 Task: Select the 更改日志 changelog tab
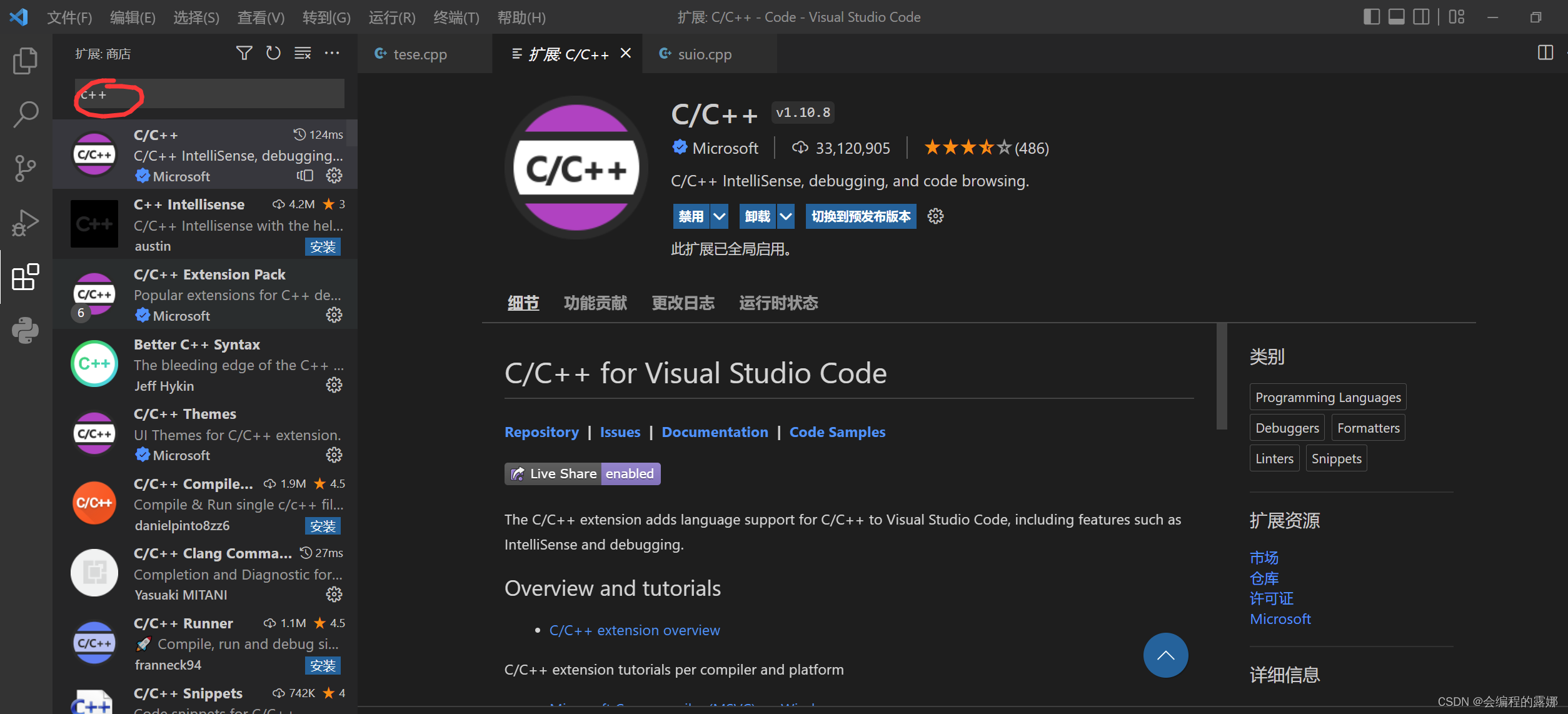pos(683,303)
